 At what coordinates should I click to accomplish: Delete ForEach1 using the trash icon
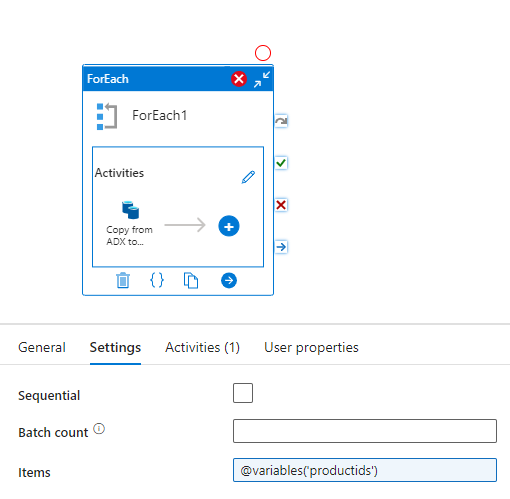[123, 280]
